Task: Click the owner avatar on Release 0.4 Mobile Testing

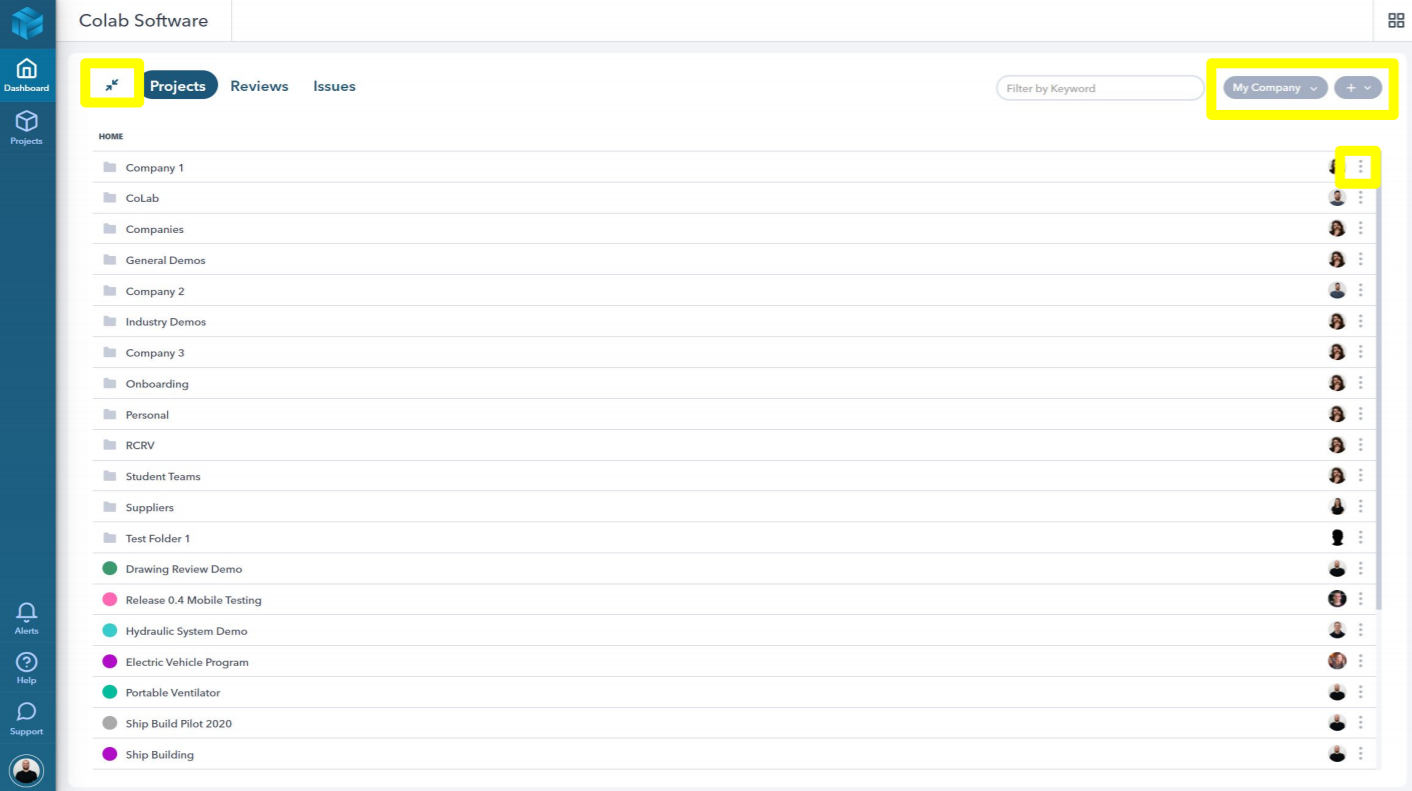Action: coord(1337,599)
